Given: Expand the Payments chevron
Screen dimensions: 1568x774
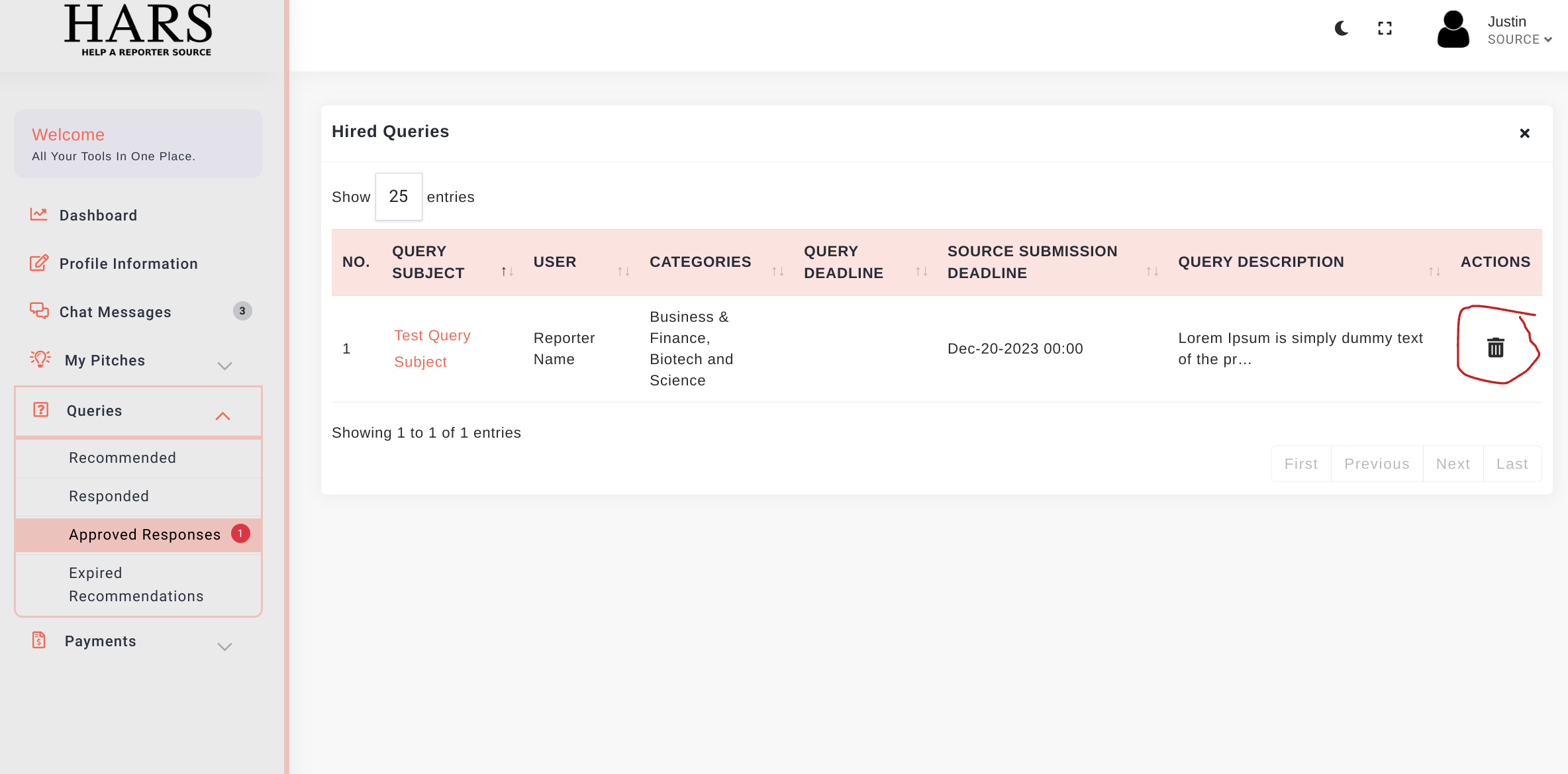Looking at the screenshot, I should pos(225,646).
